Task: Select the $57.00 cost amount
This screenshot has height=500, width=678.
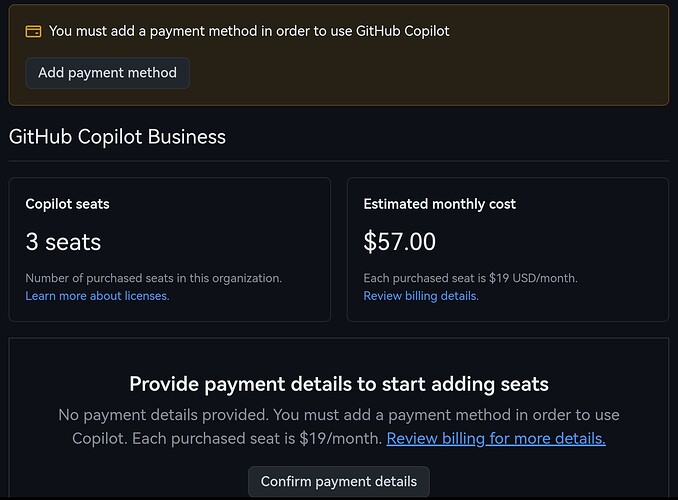Action: 400,241
